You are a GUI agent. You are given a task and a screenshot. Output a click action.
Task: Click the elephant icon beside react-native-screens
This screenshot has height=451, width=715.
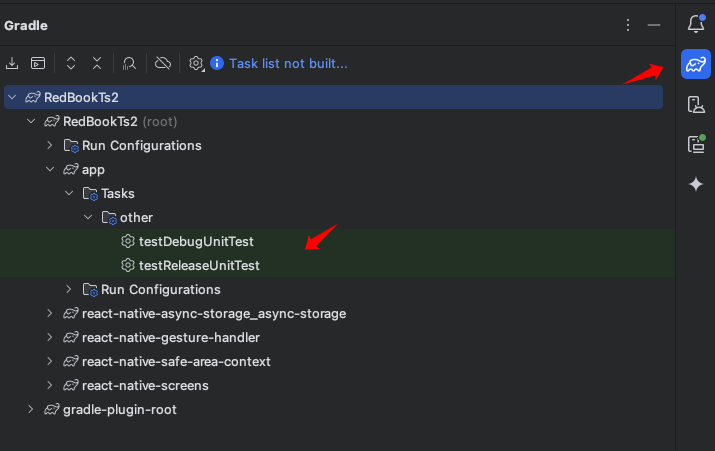(x=71, y=385)
